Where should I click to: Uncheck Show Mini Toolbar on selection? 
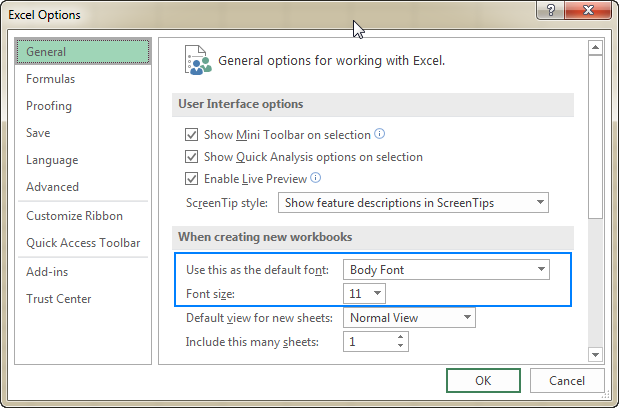[191, 135]
